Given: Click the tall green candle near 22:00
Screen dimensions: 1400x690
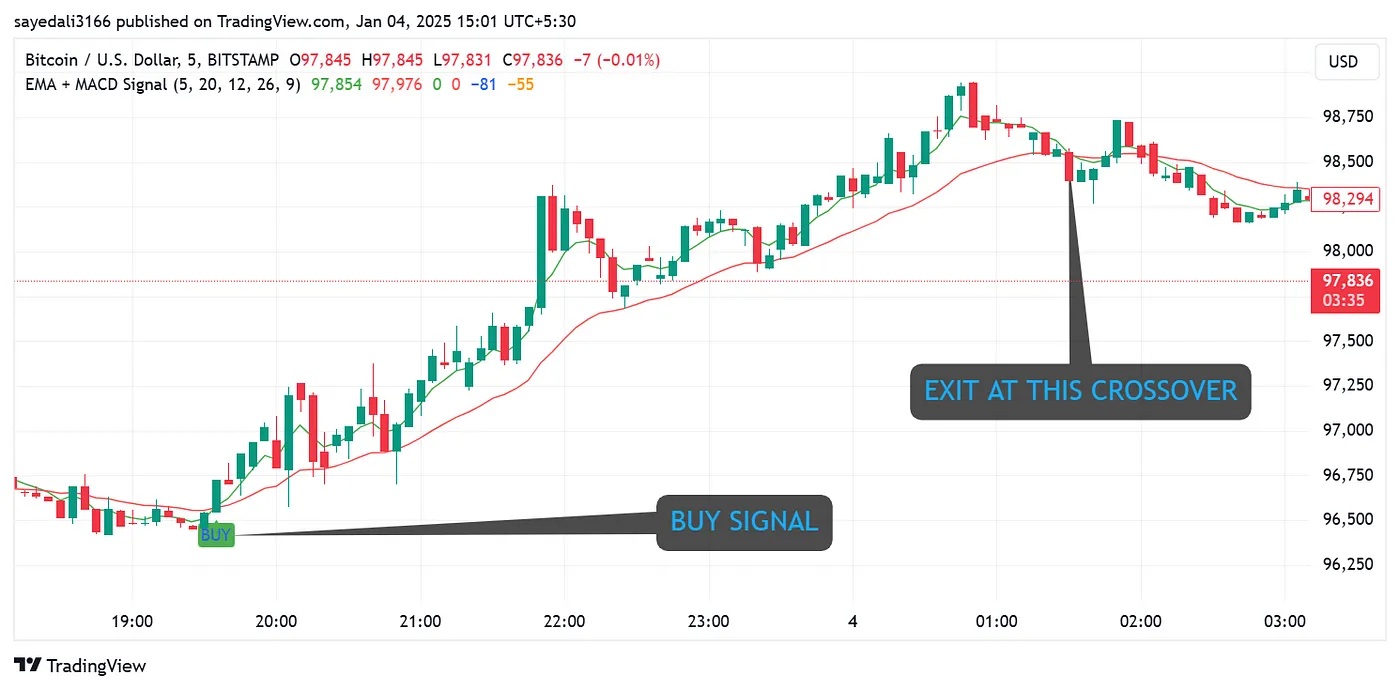Looking at the screenshot, I should pyautogui.click(x=541, y=250).
